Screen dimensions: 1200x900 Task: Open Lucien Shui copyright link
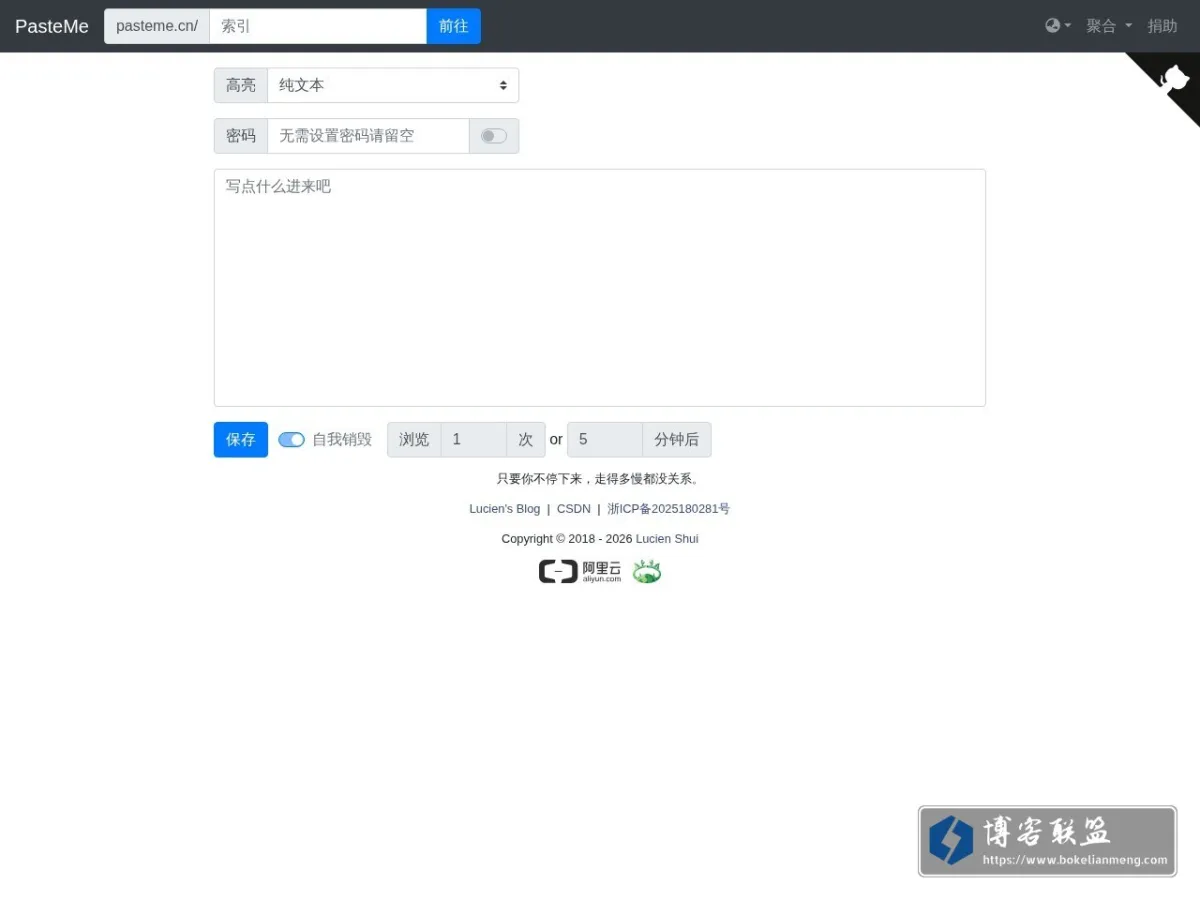[667, 539]
